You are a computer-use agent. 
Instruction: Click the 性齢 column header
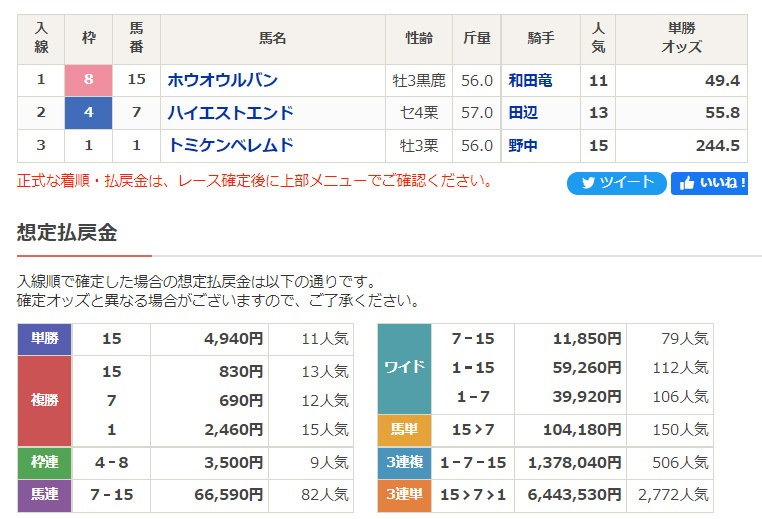pos(419,38)
